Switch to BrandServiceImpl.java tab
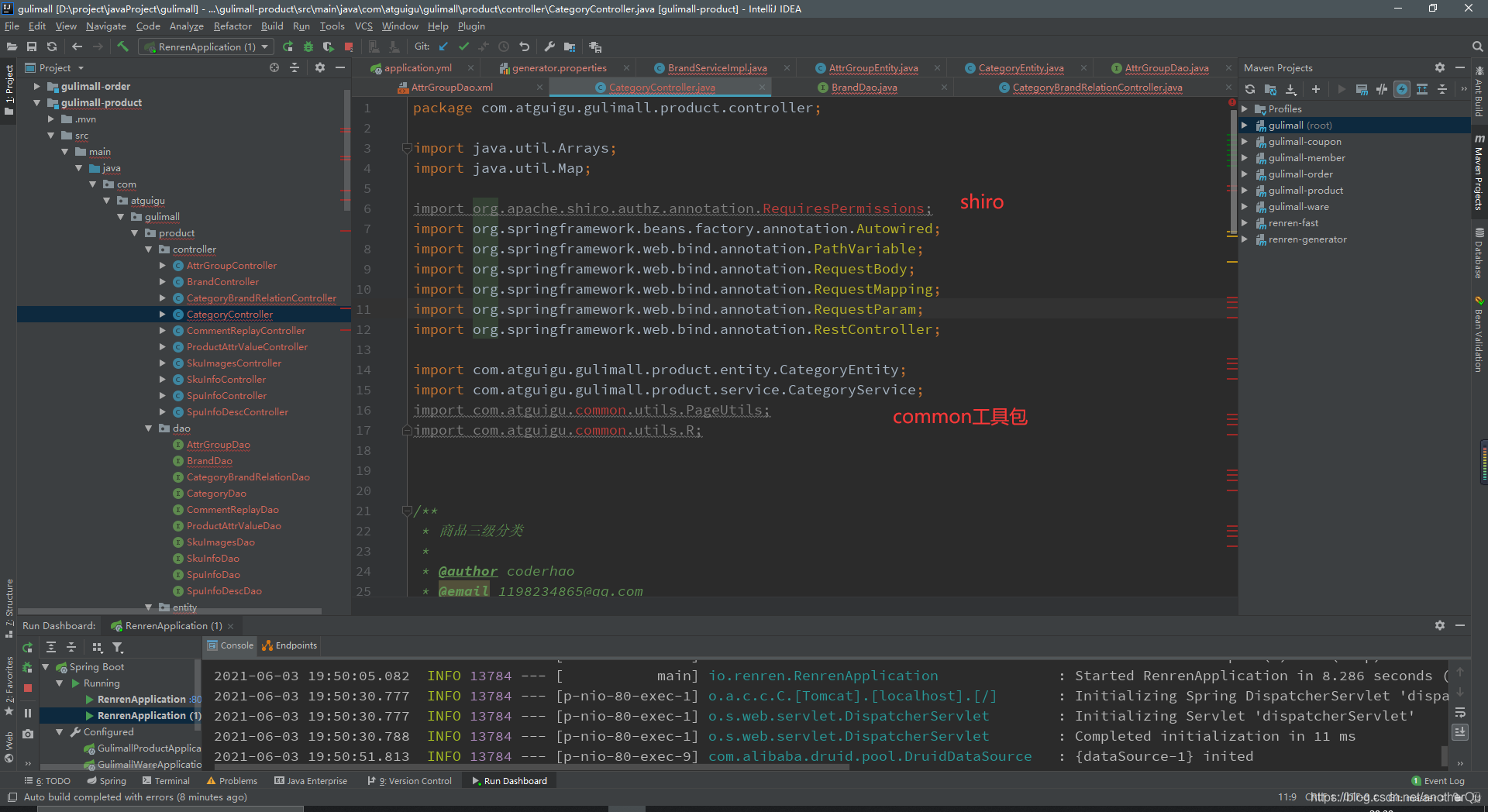The image size is (1488, 812). pyautogui.click(x=717, y=68)
